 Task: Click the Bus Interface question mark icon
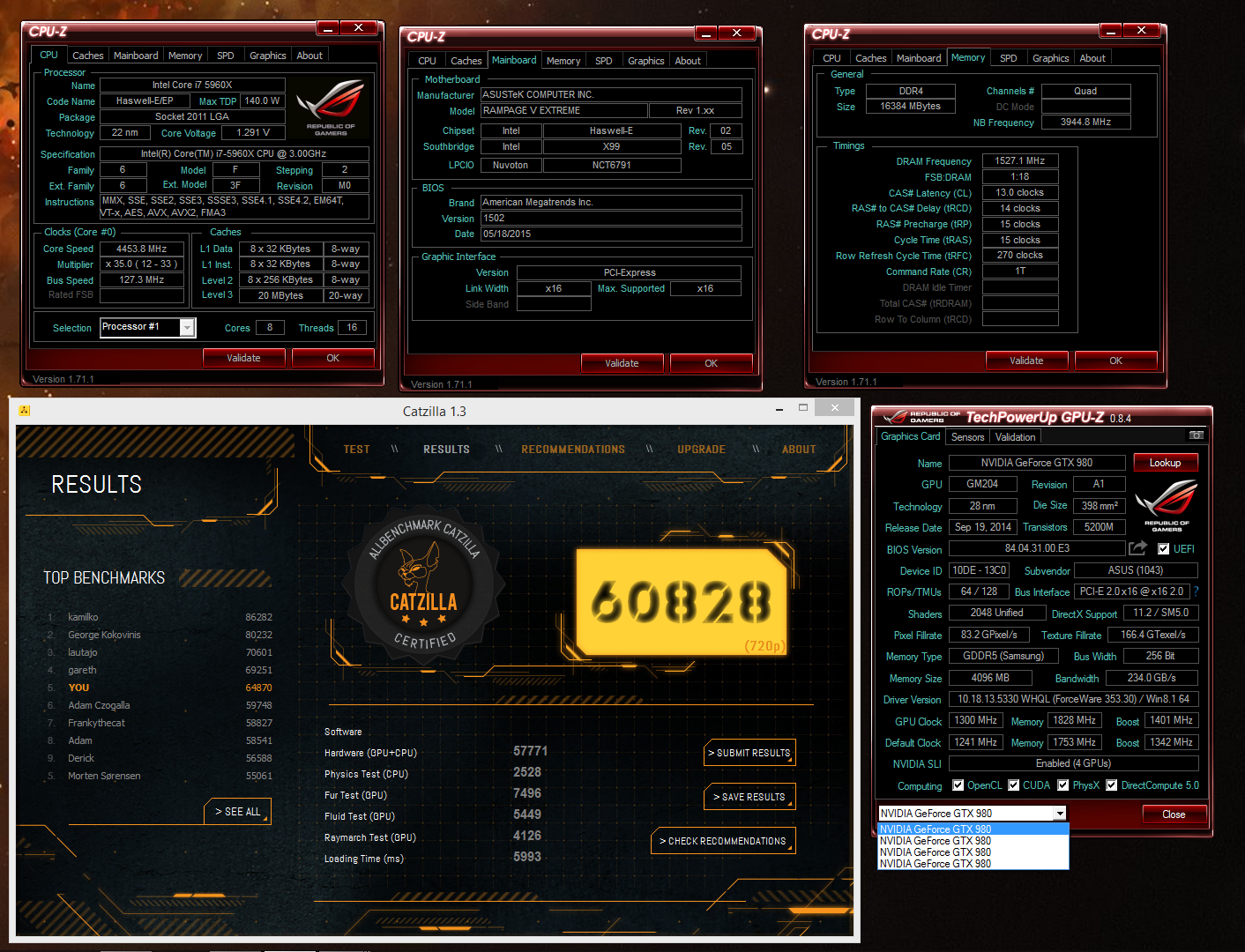pyautogui.click(x=1196, y=591)
